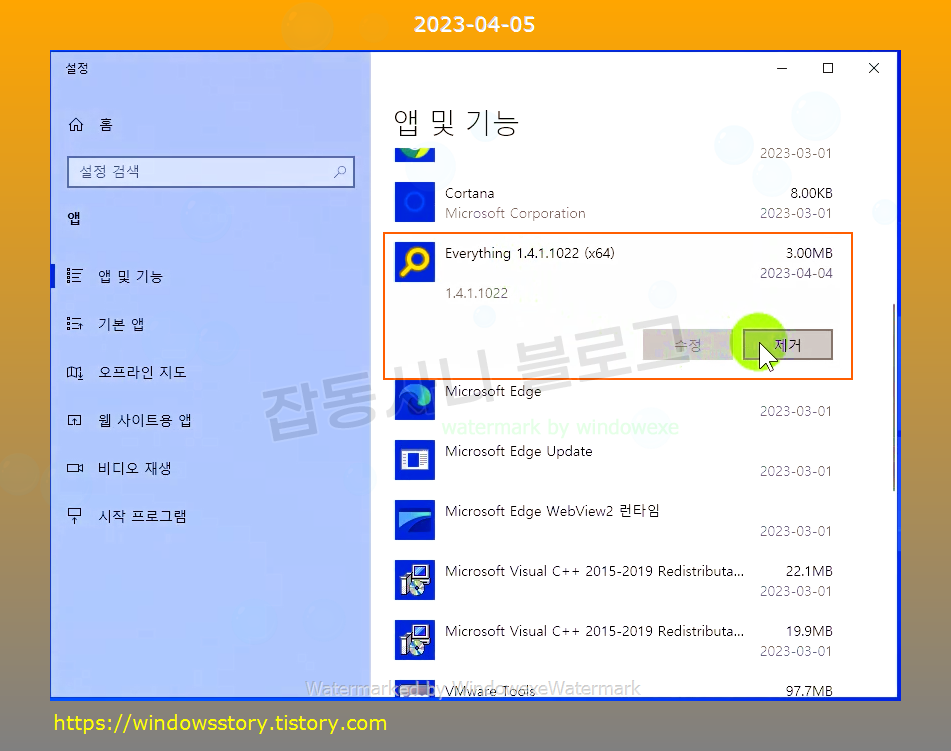
Task: Click the 1.4.1.1022 version number text
Action: 476,293
